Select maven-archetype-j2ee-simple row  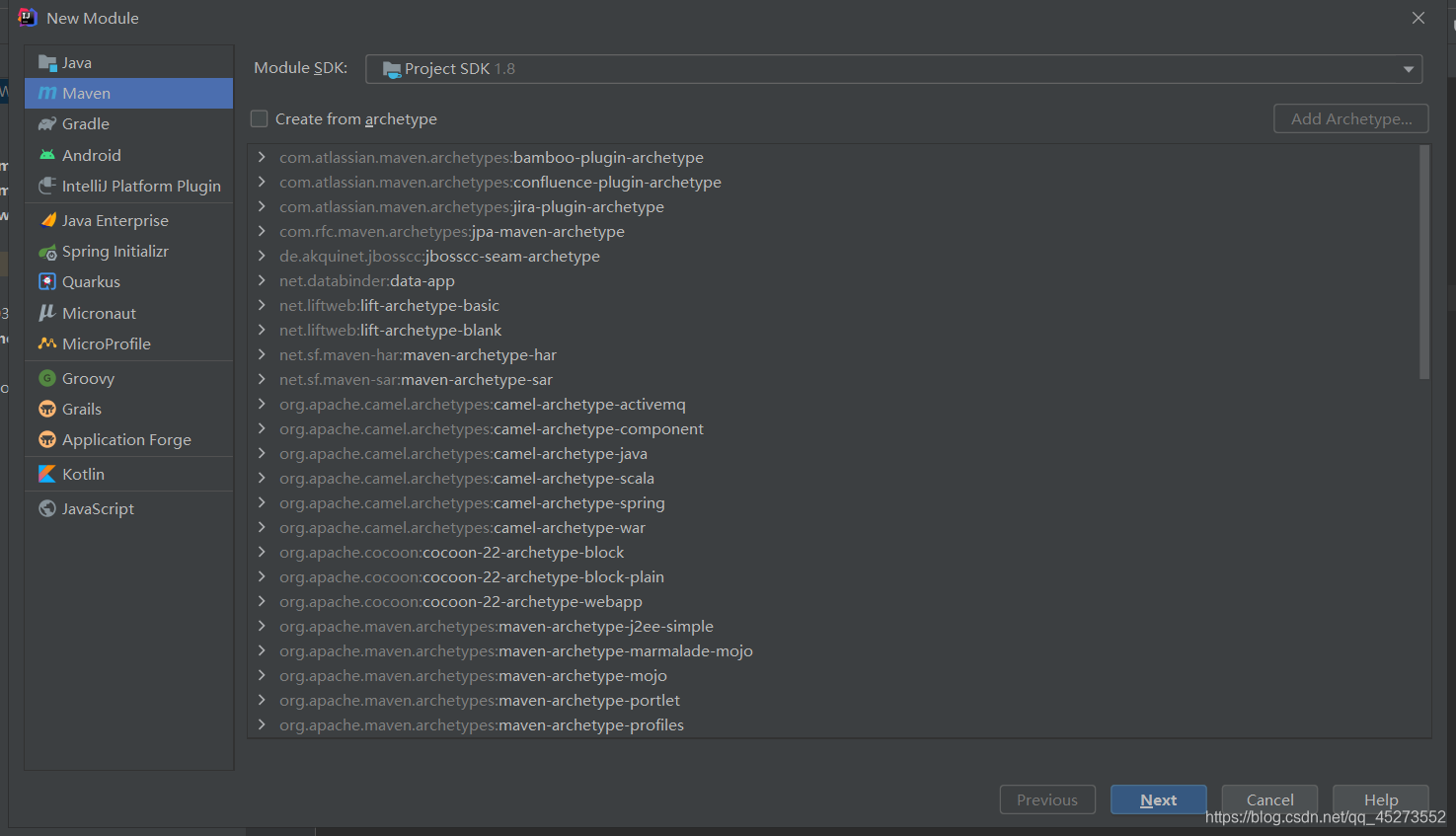[832, 626]
